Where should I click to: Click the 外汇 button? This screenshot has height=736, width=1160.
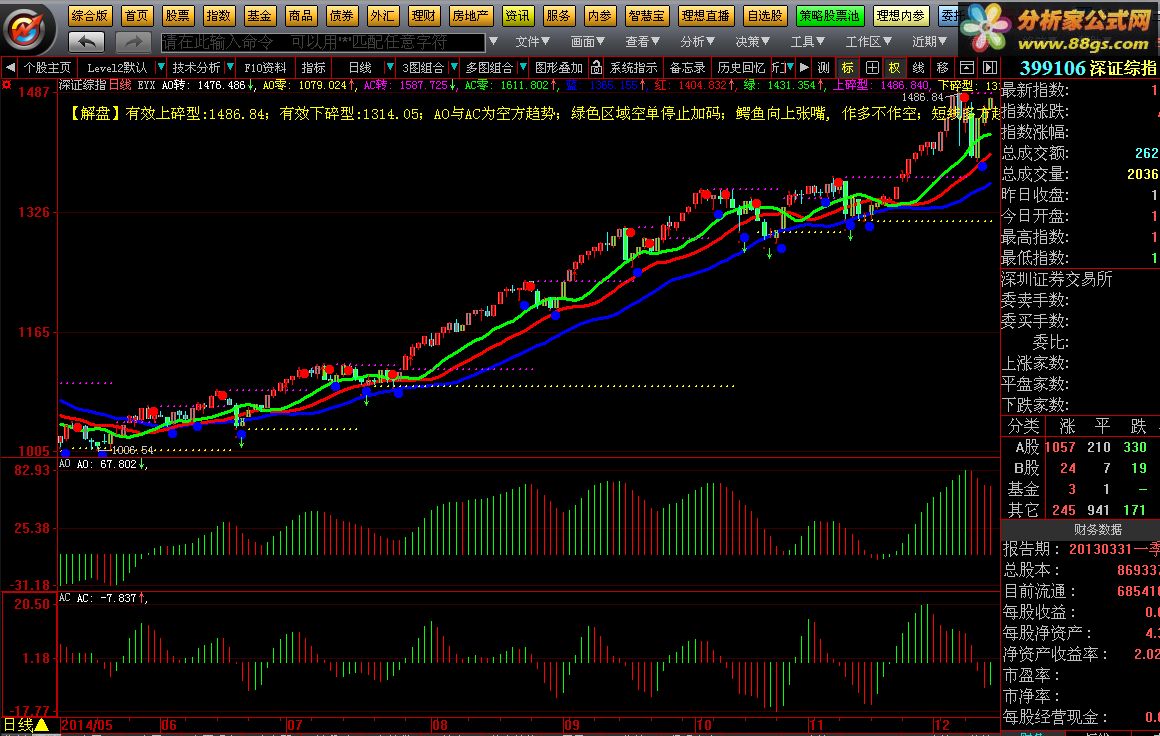pos(382,15)
